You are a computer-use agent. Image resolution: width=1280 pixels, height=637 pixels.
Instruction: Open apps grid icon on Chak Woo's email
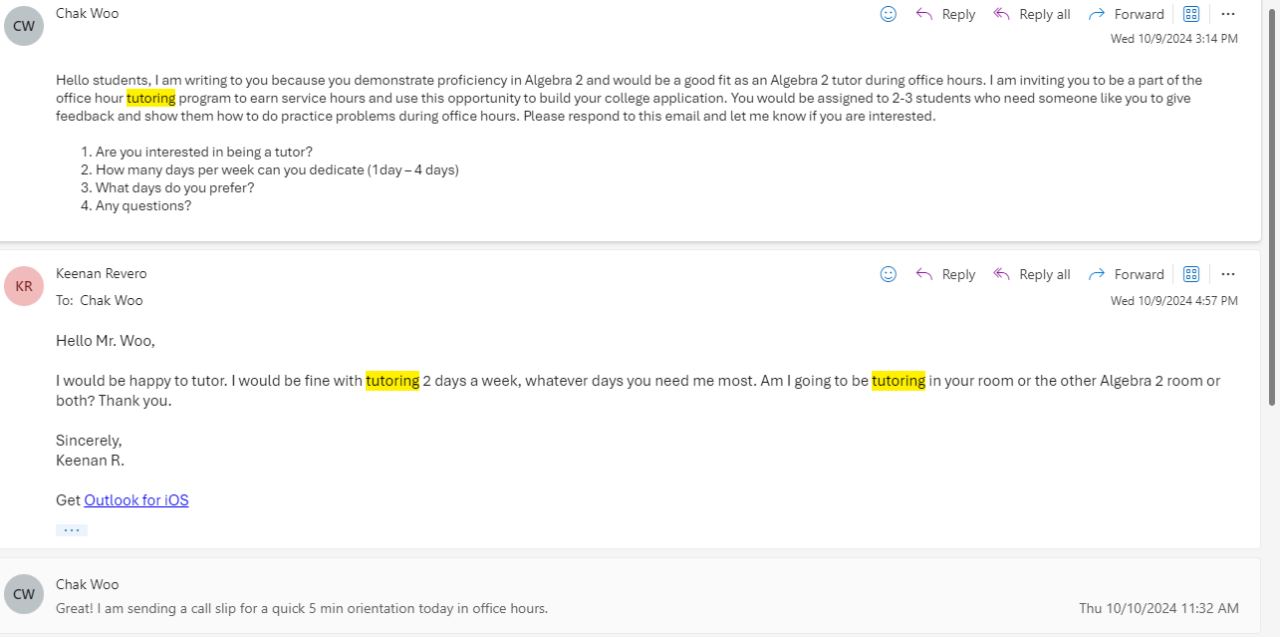(1191, 14)
